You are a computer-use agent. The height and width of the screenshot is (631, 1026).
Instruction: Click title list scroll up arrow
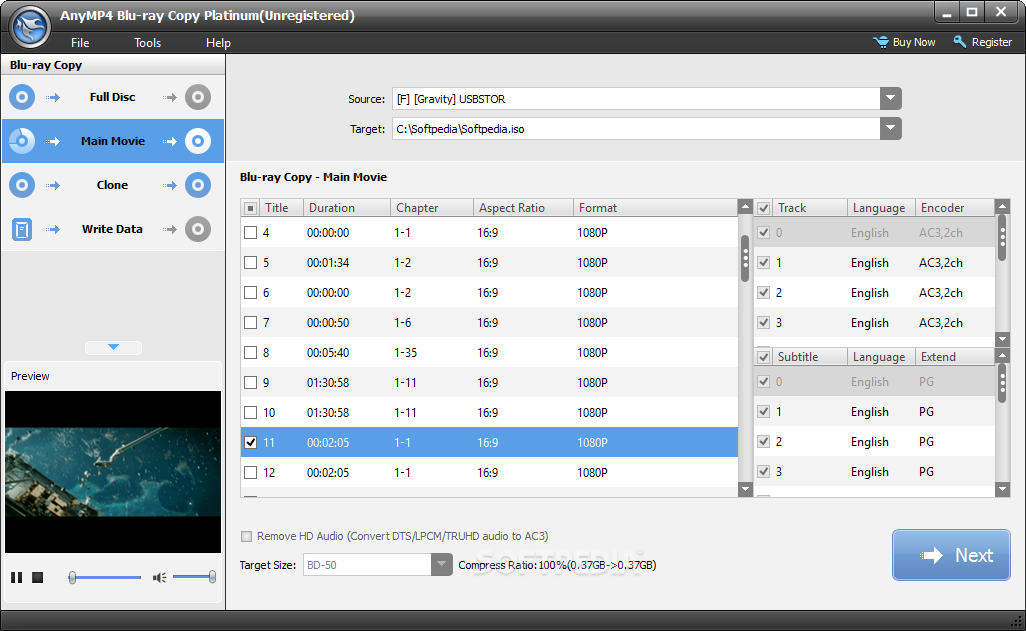[745, 207]
